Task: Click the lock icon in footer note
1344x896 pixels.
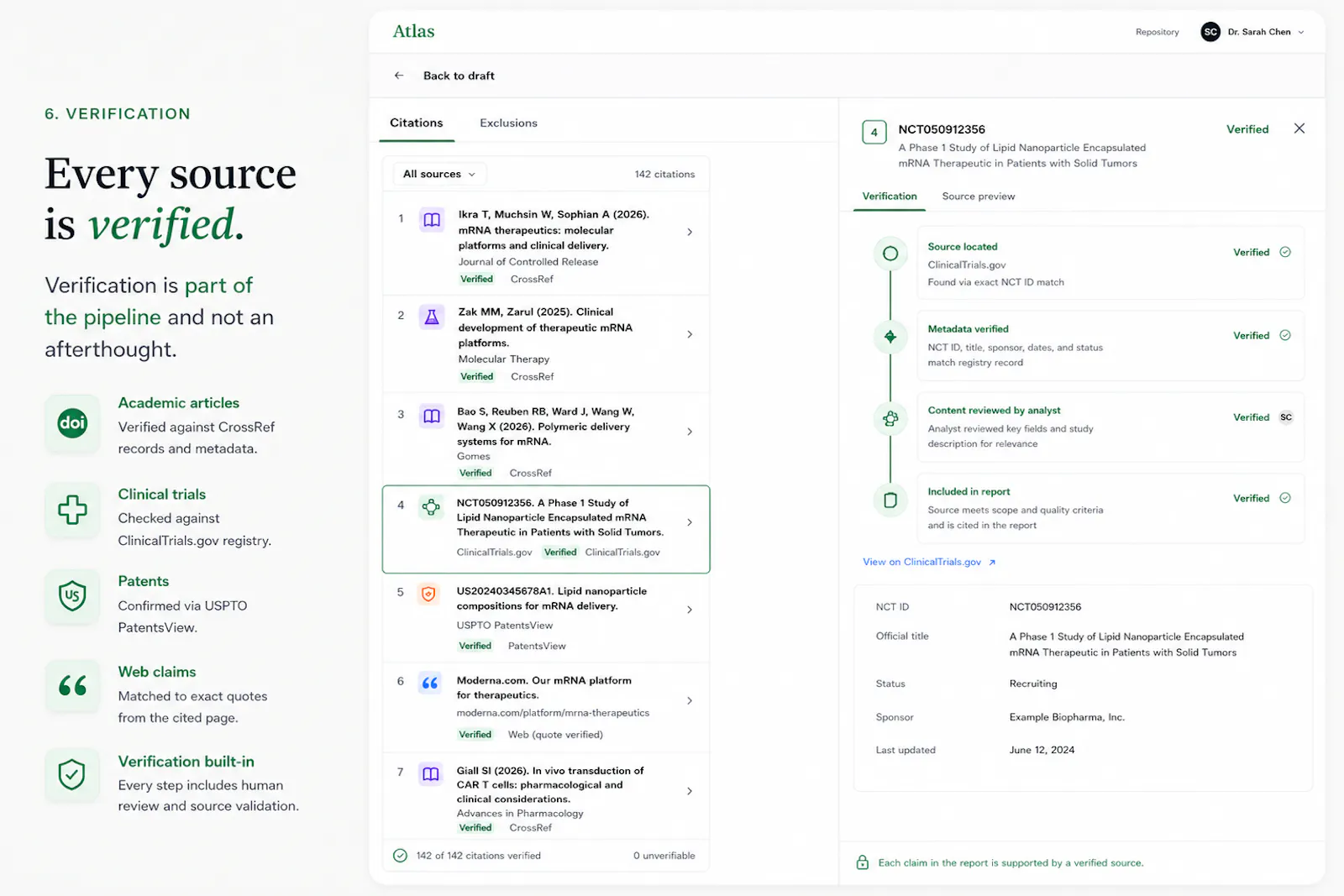Action: 862,862
